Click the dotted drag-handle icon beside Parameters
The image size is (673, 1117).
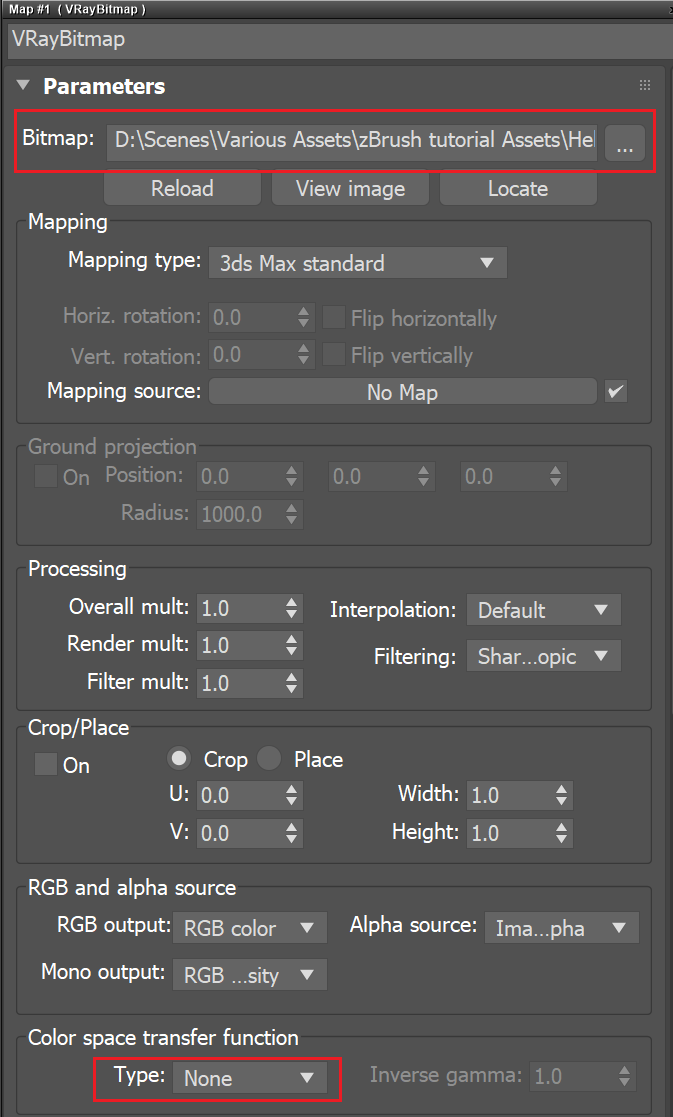tap(645, 85)
